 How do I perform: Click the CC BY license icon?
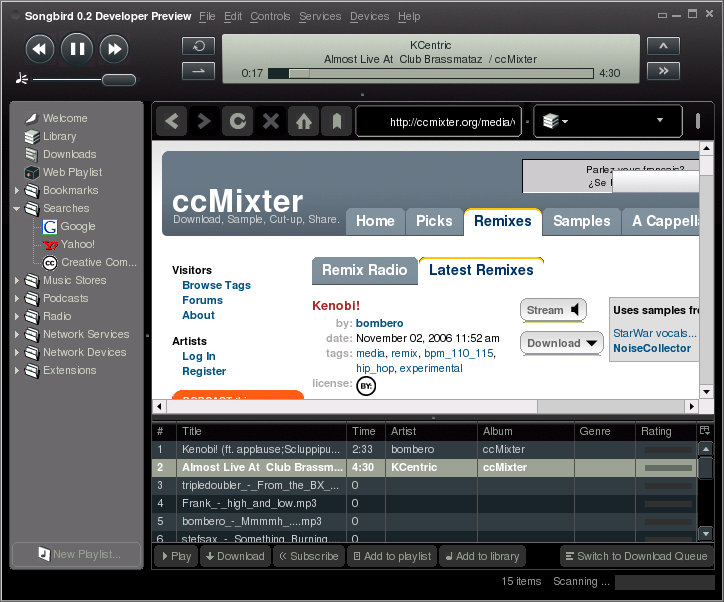[366, 386]
